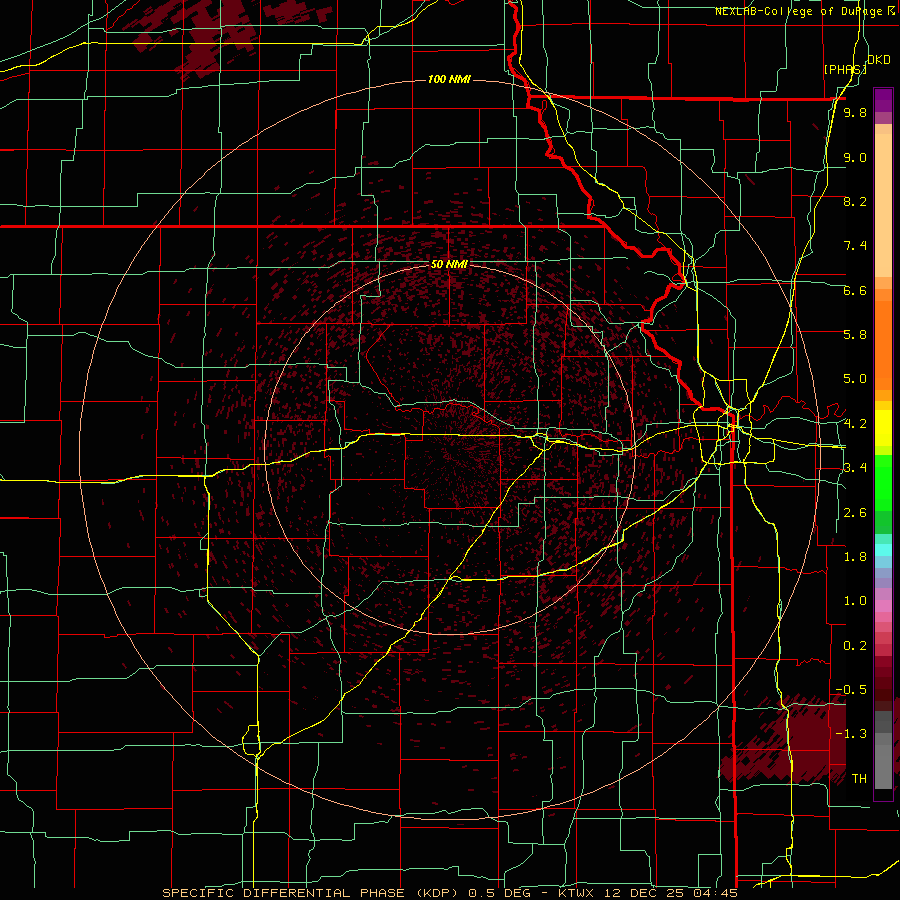Click the 4.2 scale value
This screenshot has width=900, height=900.
[855, 424]
